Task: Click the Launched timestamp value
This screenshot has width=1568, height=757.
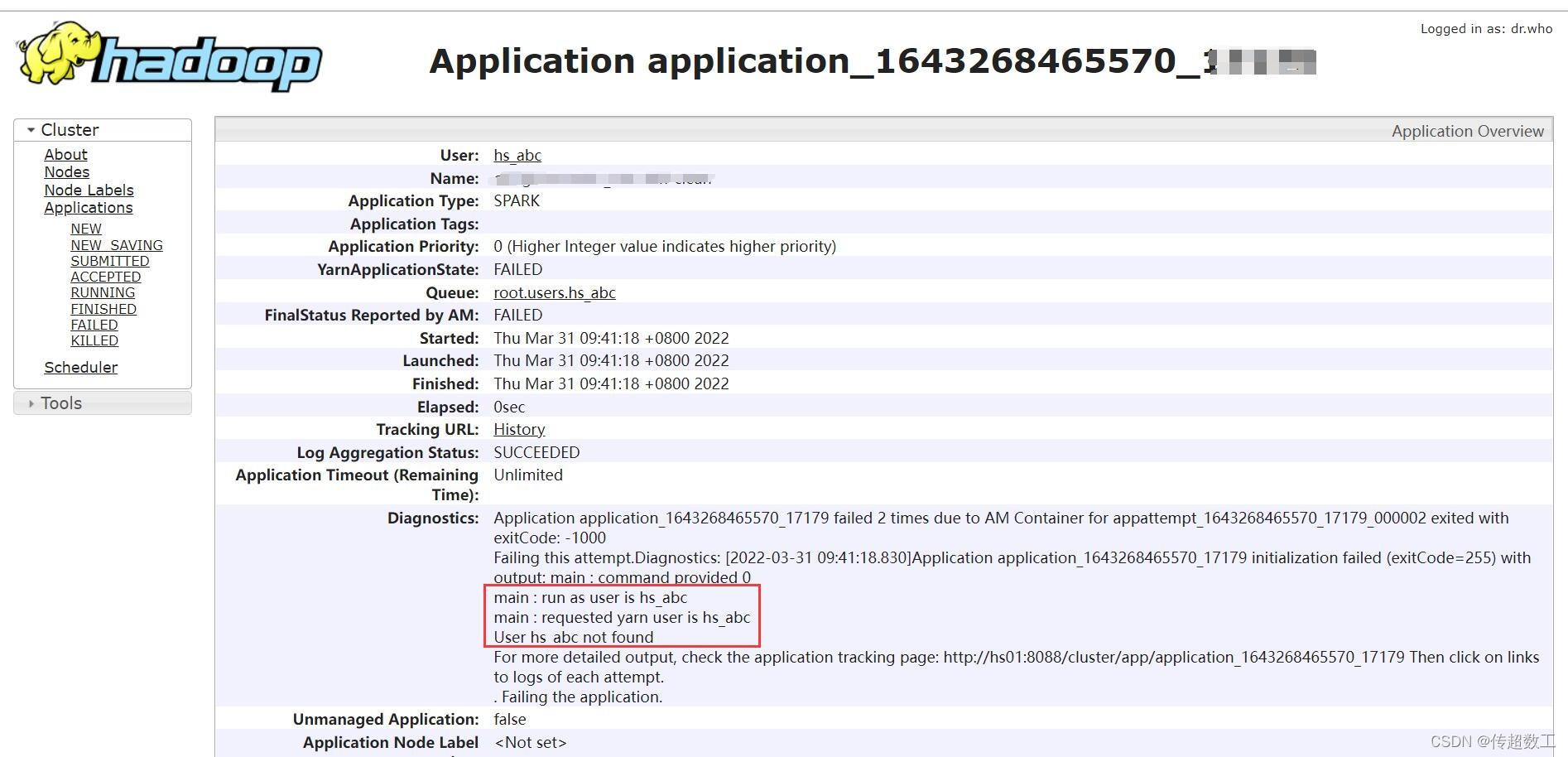Action: [611, 361]
